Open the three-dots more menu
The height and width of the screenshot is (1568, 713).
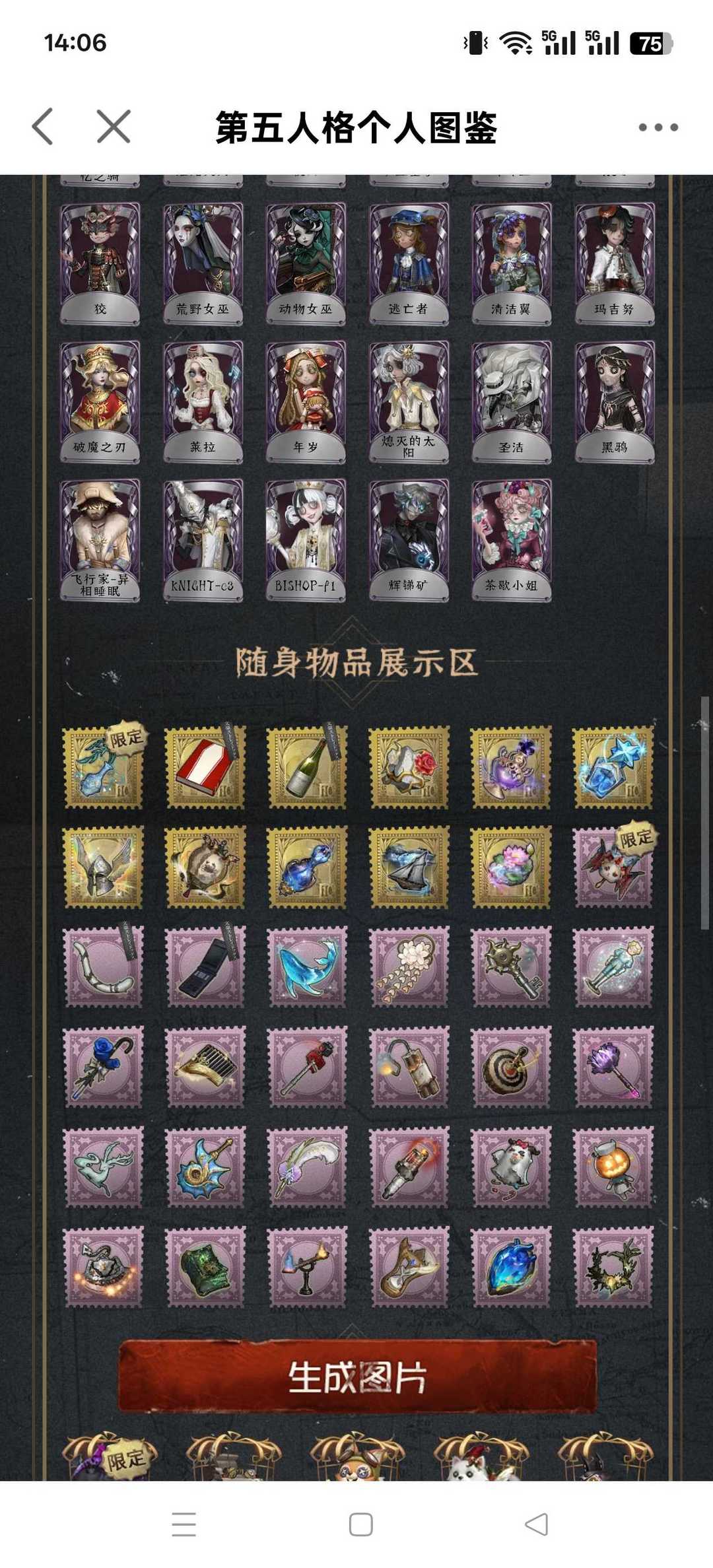coord(658,127)
